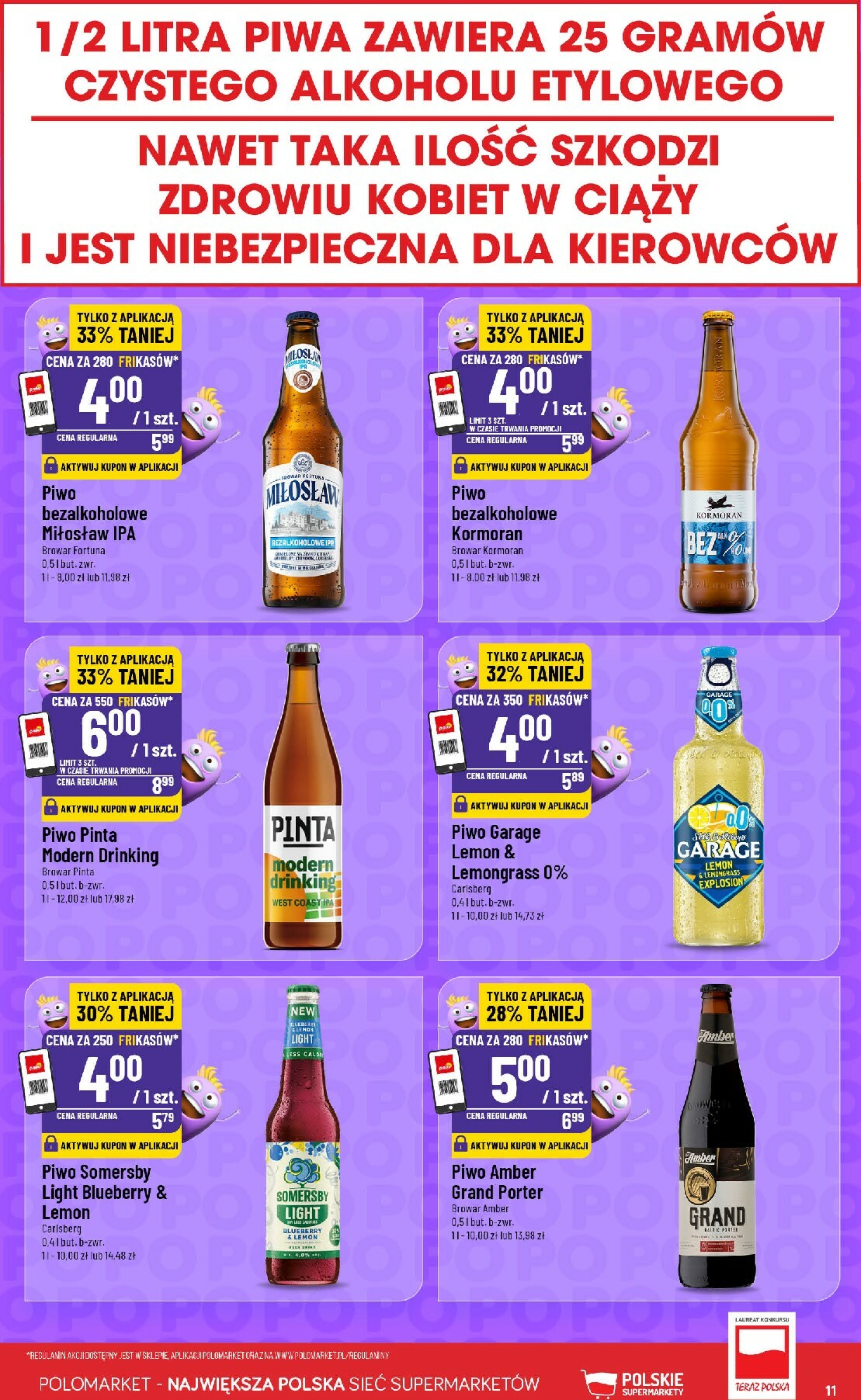
Task: Click the padlock icon on Kormoran coupon
Action: [x=460, y=466]
